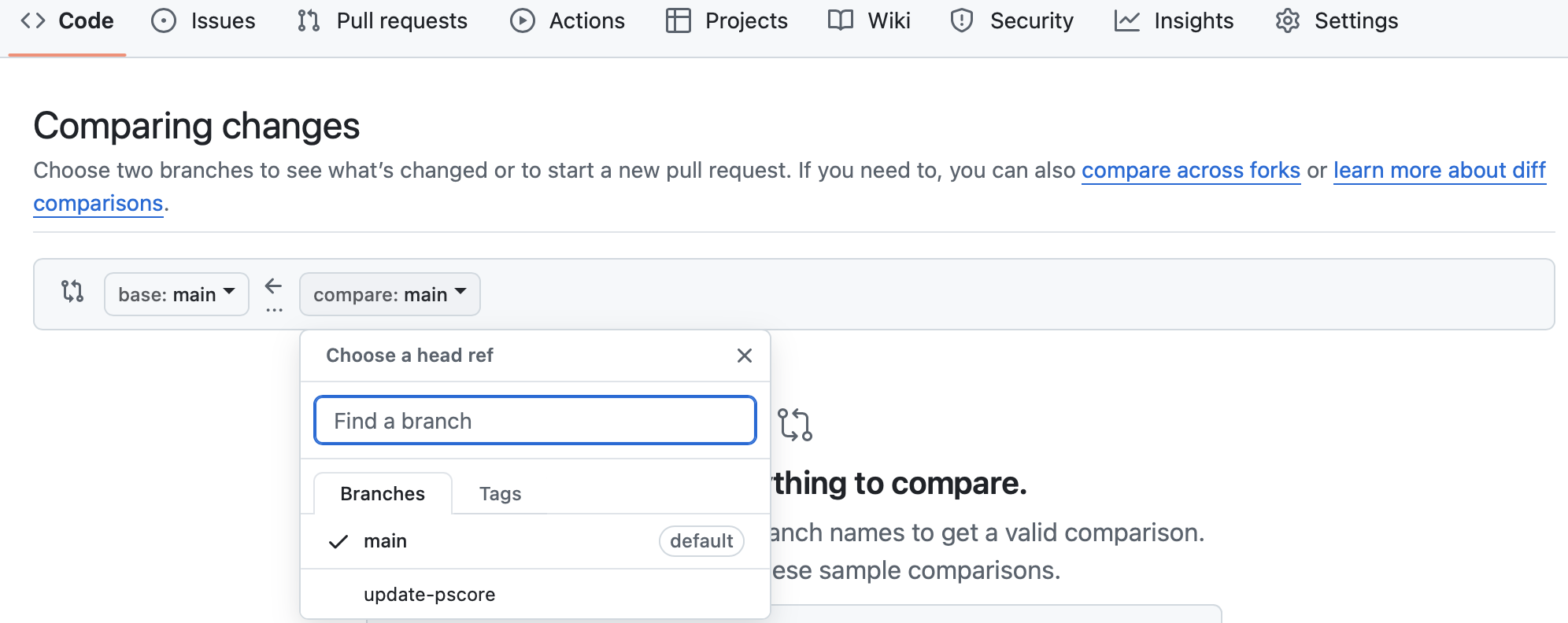Open the base: main dropdown

click(176, 294)
